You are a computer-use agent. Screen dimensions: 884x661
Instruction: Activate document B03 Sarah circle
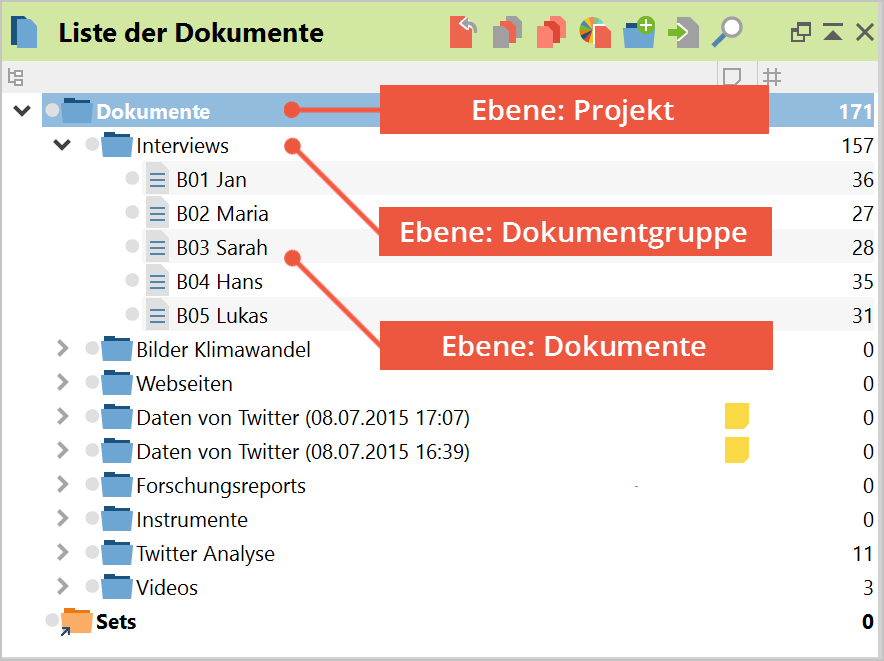(132, 246)
